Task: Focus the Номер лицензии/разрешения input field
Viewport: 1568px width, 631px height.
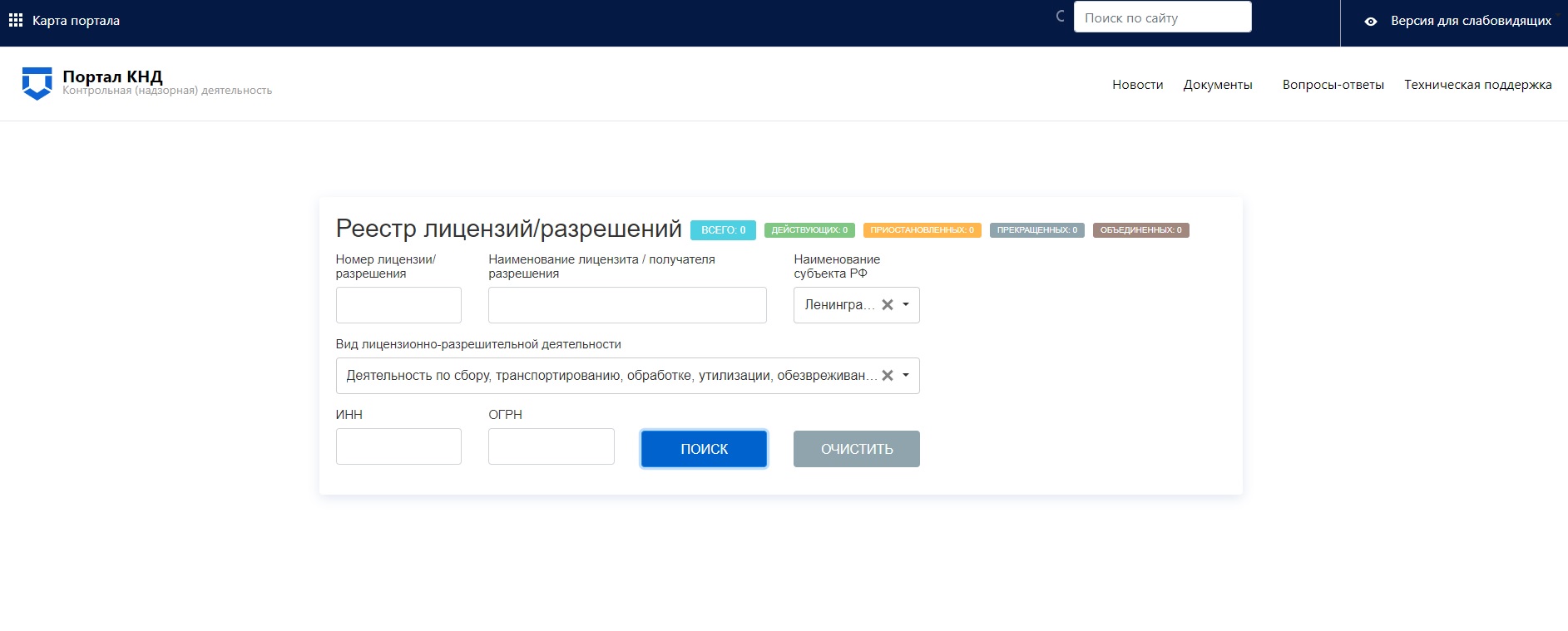Action: [x=398, y=305]
